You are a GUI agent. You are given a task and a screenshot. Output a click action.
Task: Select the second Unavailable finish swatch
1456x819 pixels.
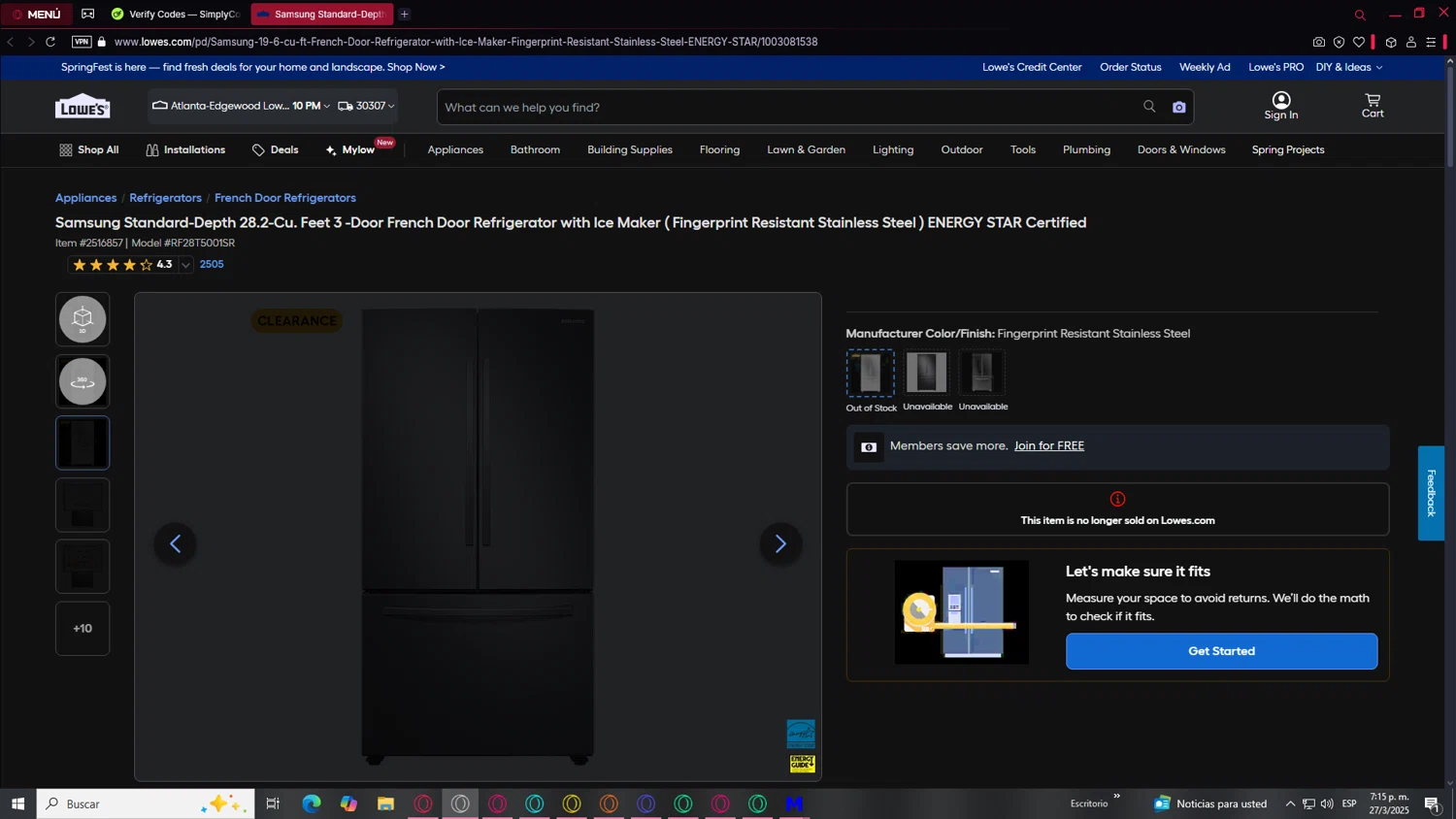click(982, 372)
